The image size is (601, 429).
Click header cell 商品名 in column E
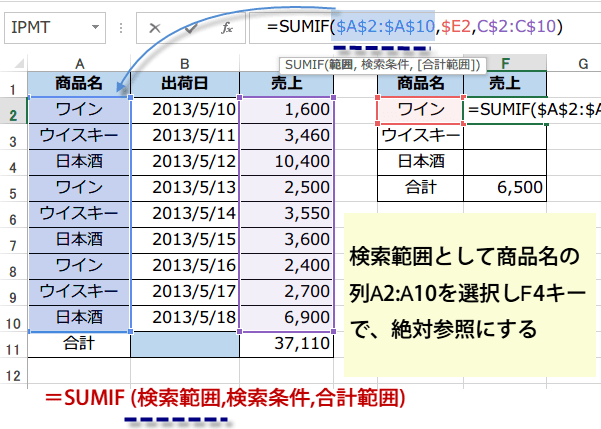coord(420,84)
